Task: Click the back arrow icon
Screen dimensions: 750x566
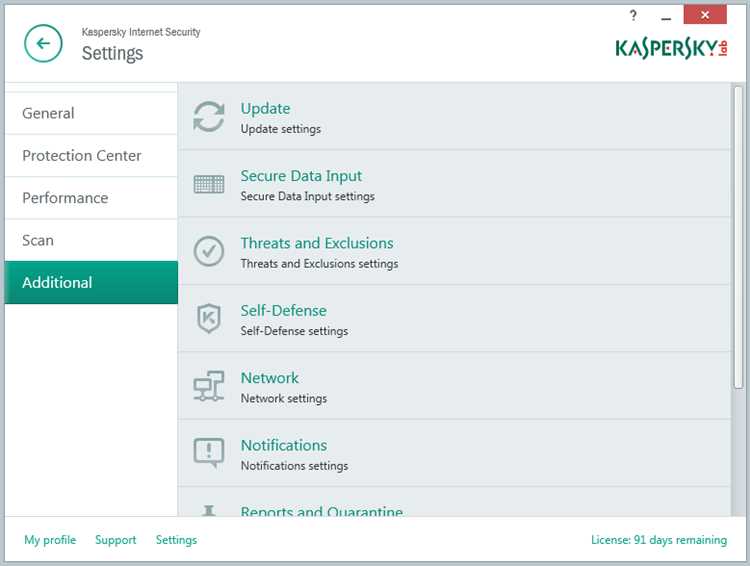Action: coord(43,44)
